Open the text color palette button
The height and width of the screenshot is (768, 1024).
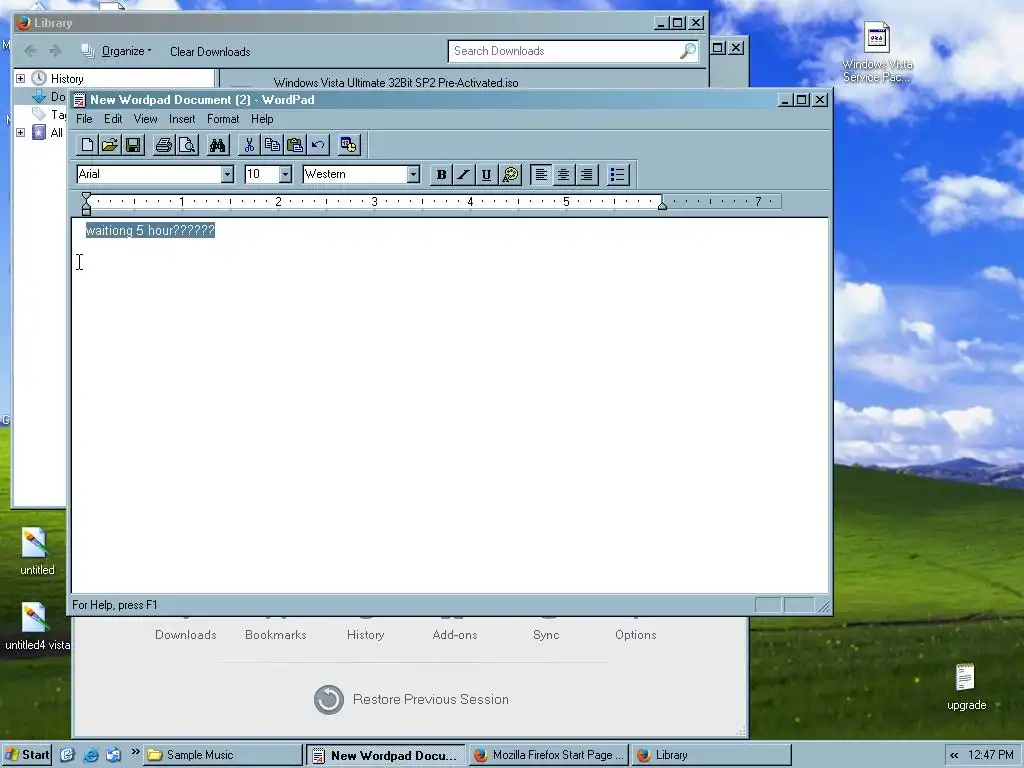(510, 174)
